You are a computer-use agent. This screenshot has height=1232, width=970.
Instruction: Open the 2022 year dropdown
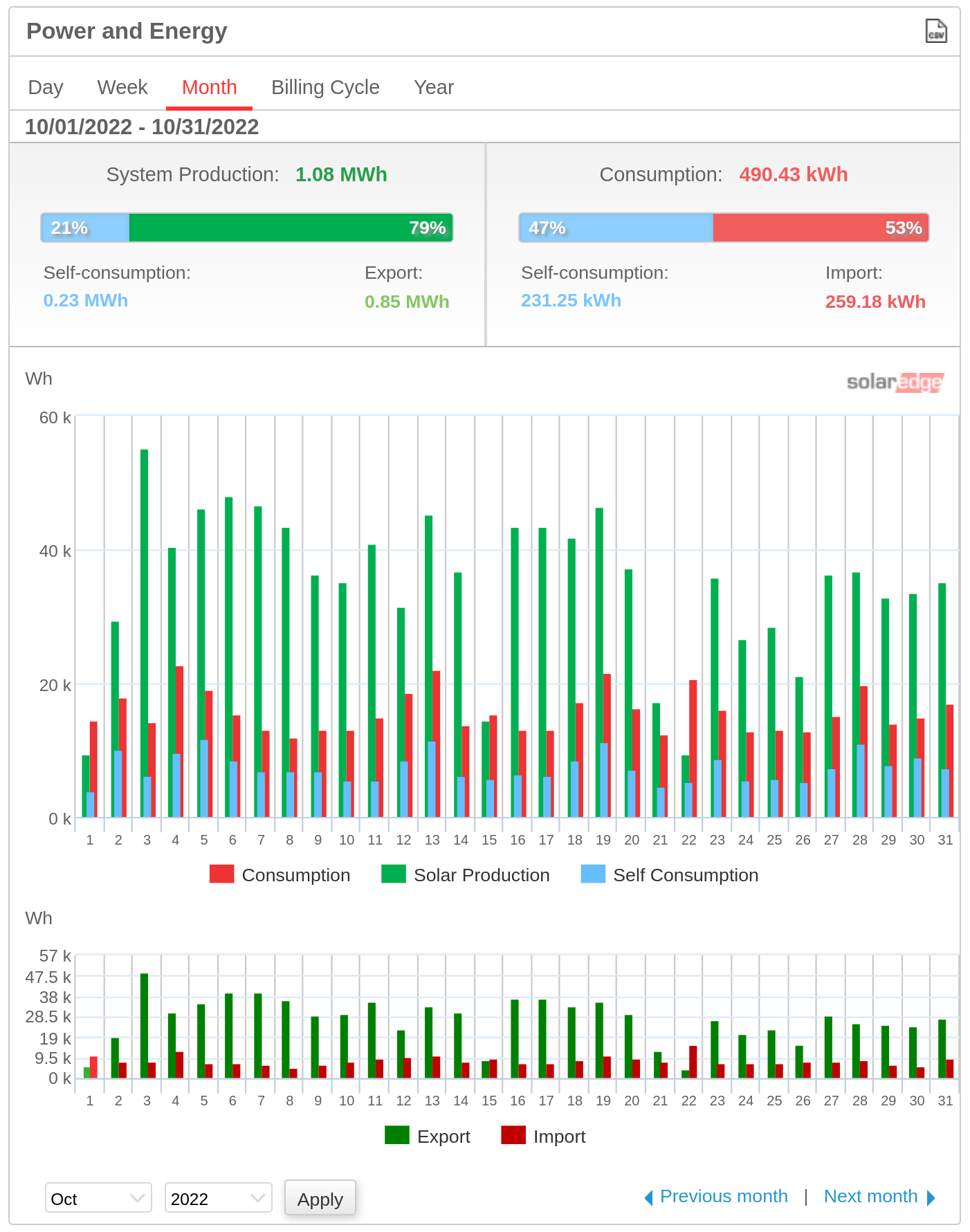pyautogui.click(x=218, y=1198)
